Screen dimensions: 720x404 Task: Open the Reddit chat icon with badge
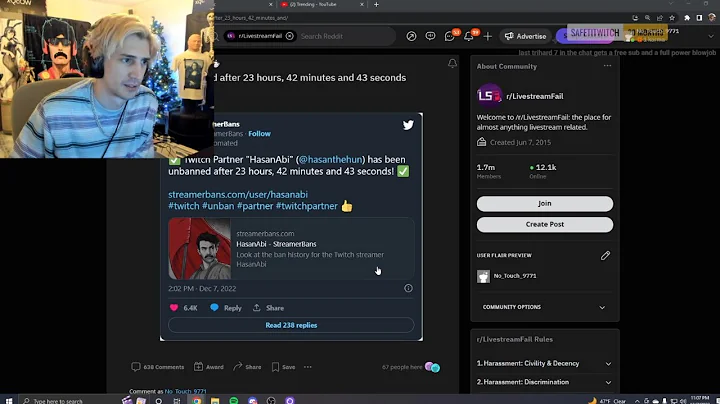pyautogui.click(x=450, y=36)
